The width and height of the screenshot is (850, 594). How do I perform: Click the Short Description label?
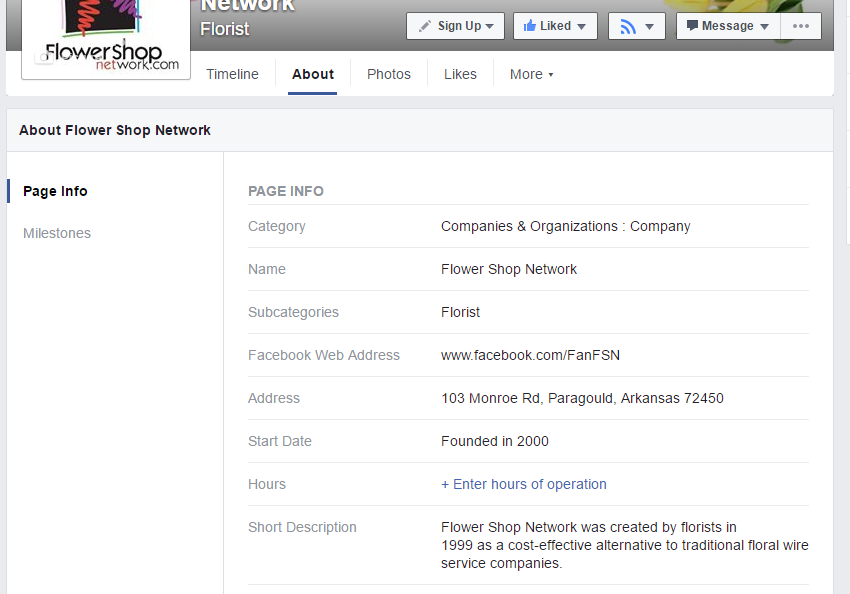coord(302,527)
